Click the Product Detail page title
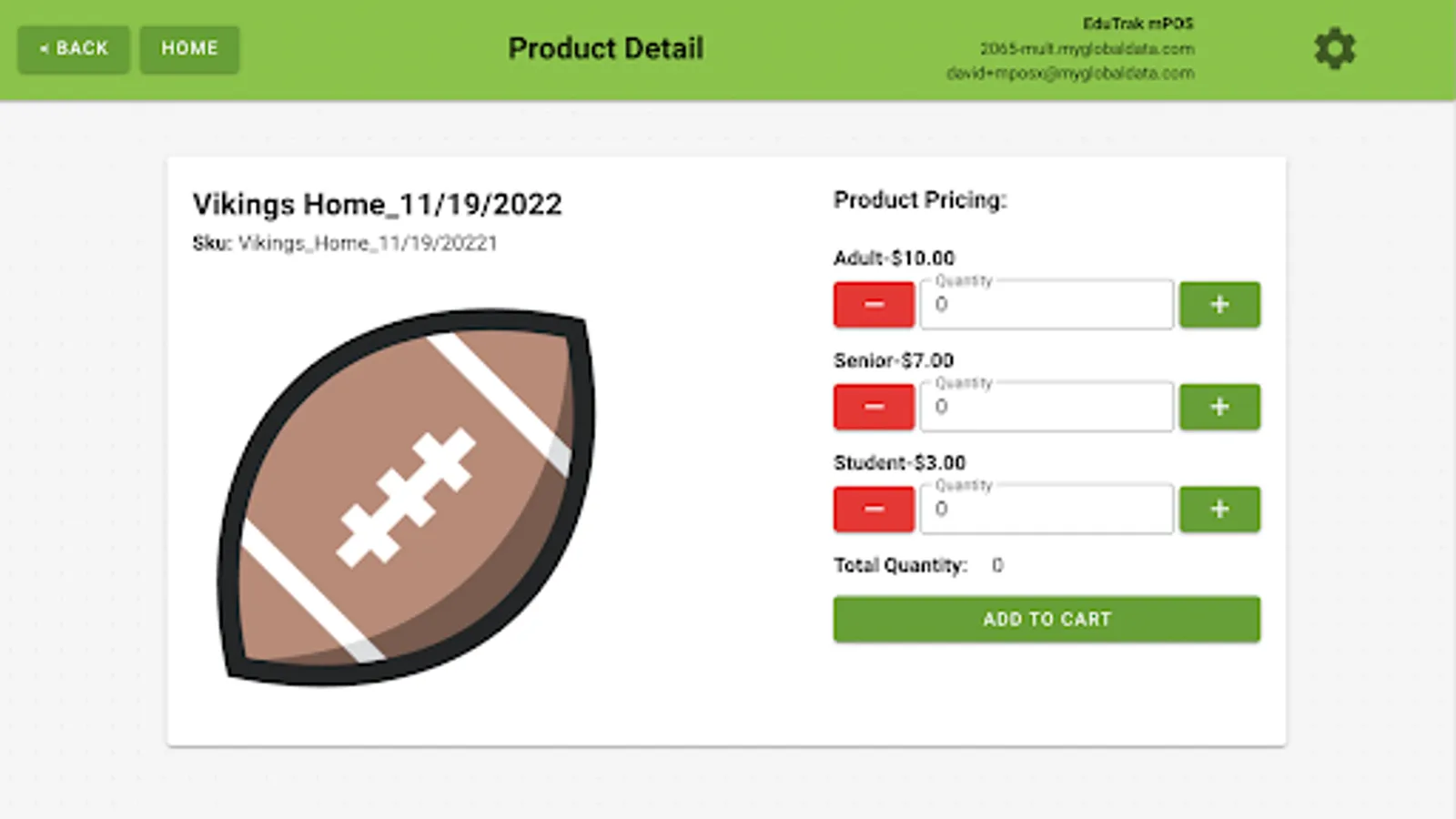Image resolution: width=1456 pixels, height=819 pixels. click(x=605, y=48)
